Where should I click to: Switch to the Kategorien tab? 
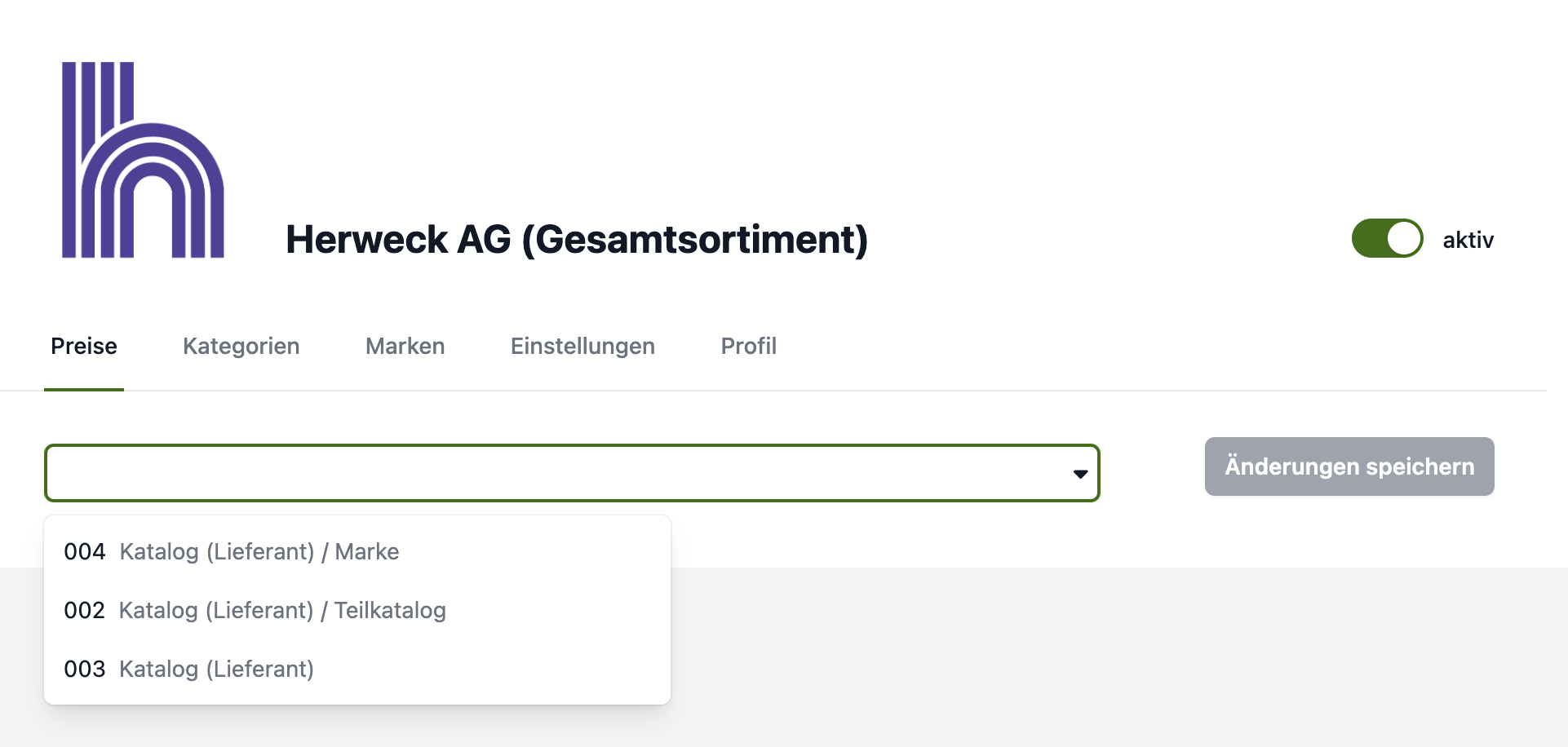click(x=241, y=346)
